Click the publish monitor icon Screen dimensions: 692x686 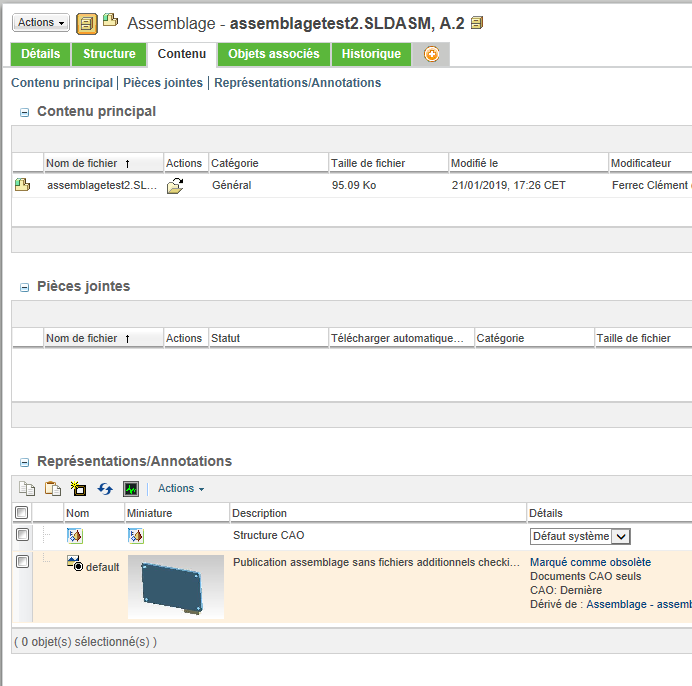point(131,489)
